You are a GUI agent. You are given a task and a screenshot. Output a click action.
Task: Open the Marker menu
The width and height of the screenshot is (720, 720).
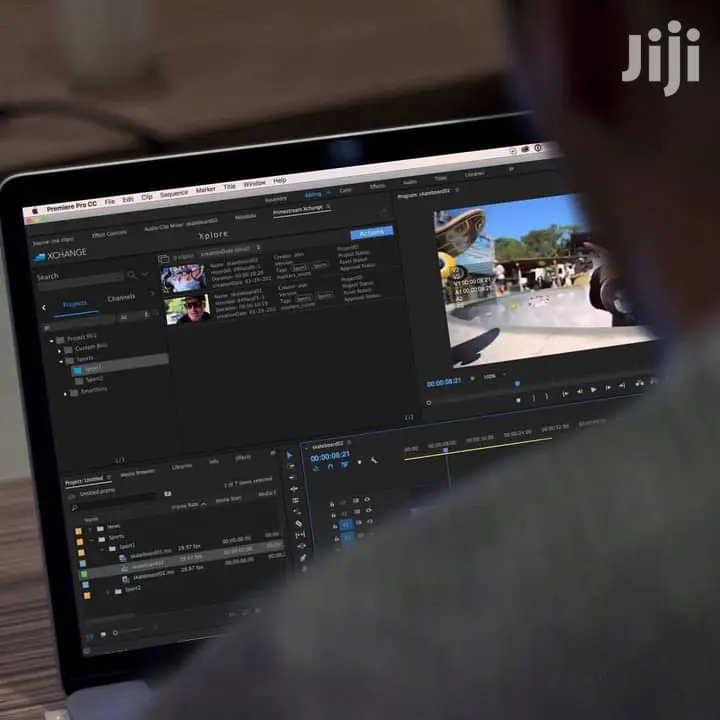click(205, 189)
